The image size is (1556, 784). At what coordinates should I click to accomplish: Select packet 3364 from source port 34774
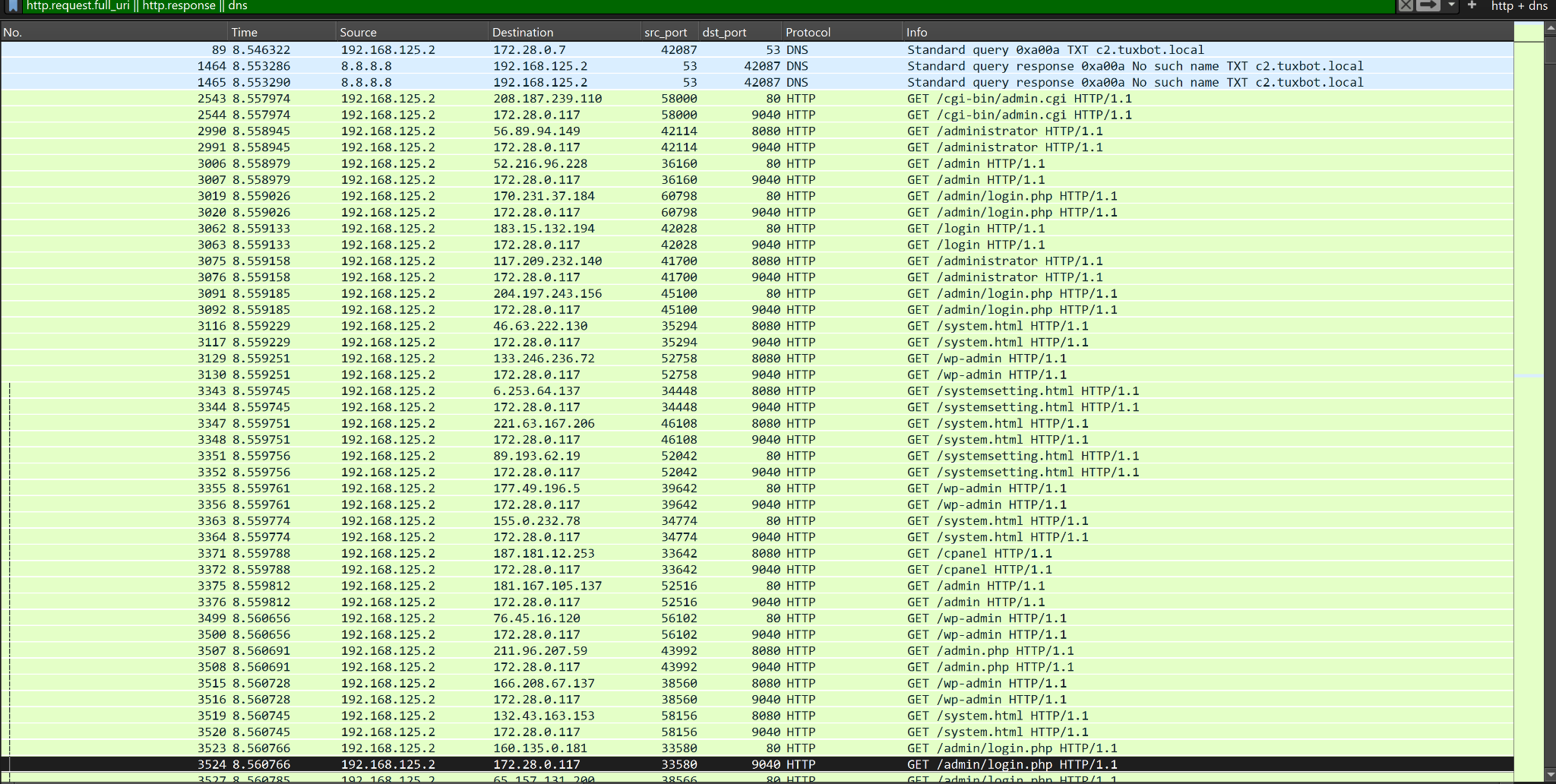click(757, 537)
